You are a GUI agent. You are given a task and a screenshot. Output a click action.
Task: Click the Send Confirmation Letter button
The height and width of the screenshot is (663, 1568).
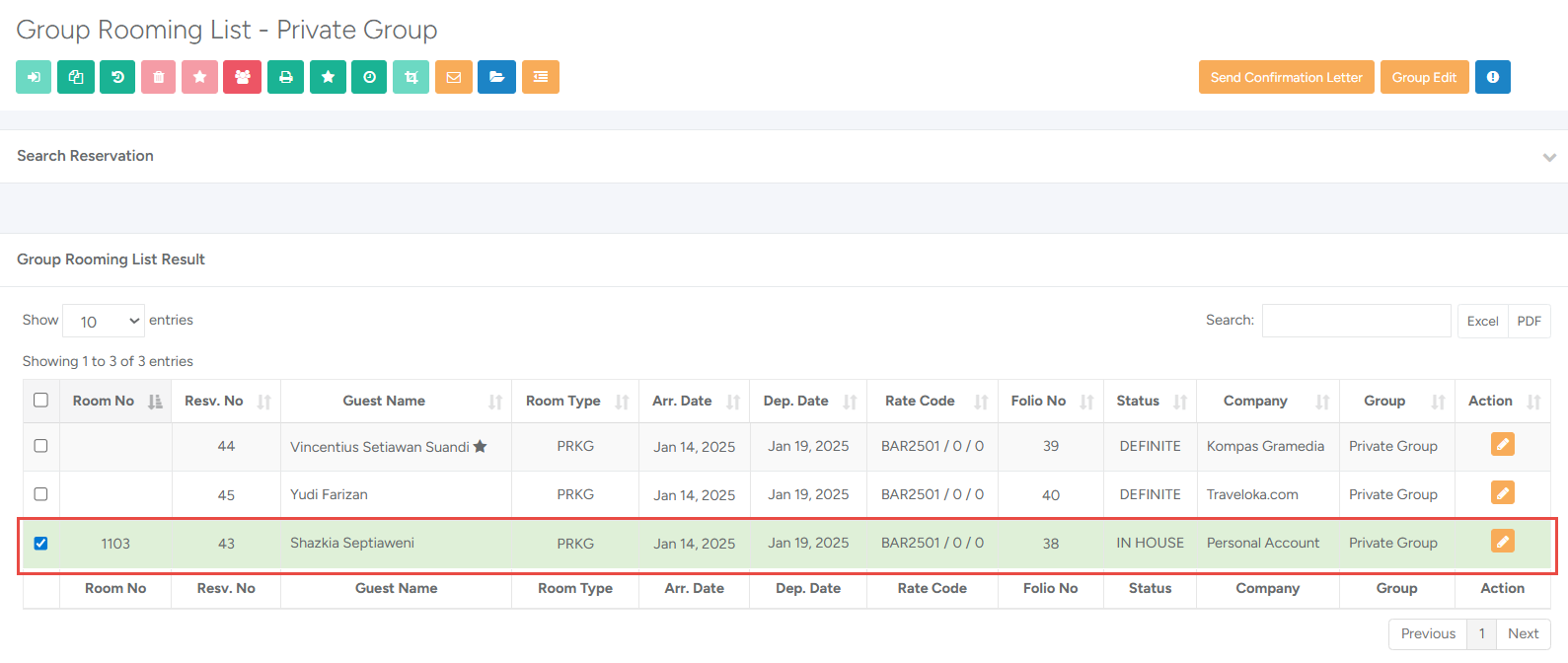1286,77
